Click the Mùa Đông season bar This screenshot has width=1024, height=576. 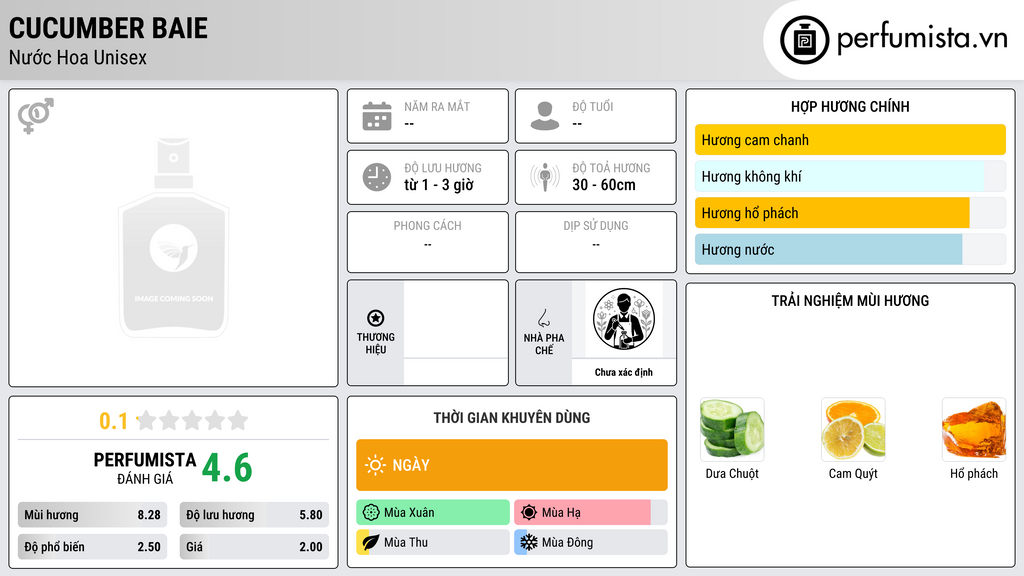(x=591, y=542)
